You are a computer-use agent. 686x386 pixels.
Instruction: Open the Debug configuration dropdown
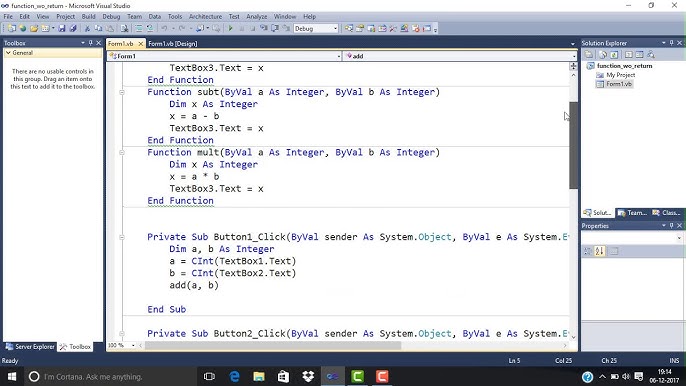pos(316,28)
